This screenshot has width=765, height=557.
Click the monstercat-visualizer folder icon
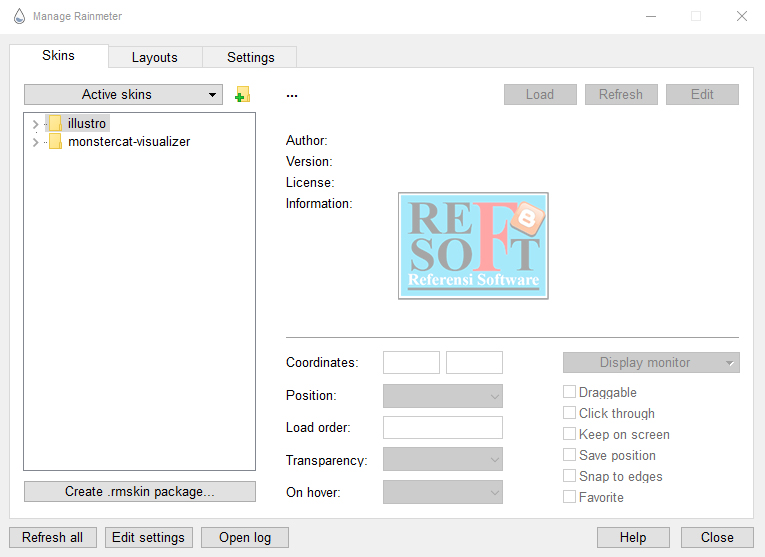coord(55,141)
